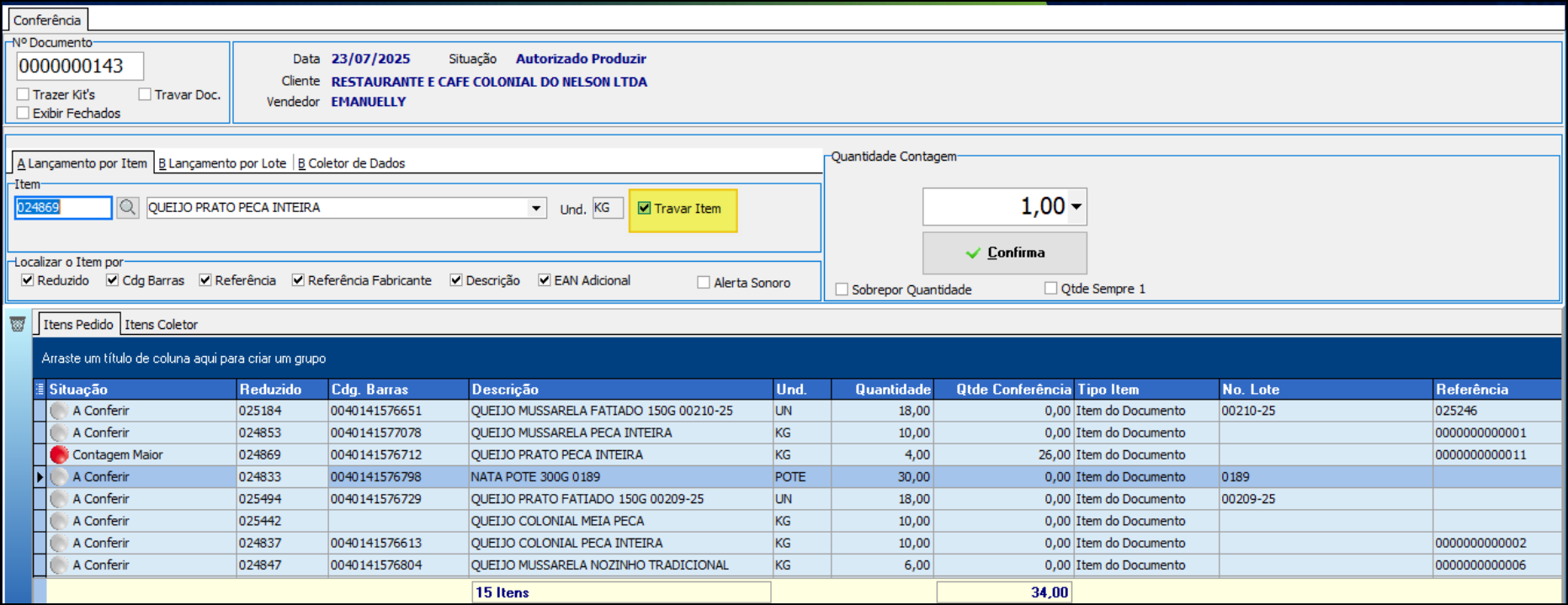Click the status circle of row 024853
This screenshot has height=605, width=1568.
(x=59, y=433)
